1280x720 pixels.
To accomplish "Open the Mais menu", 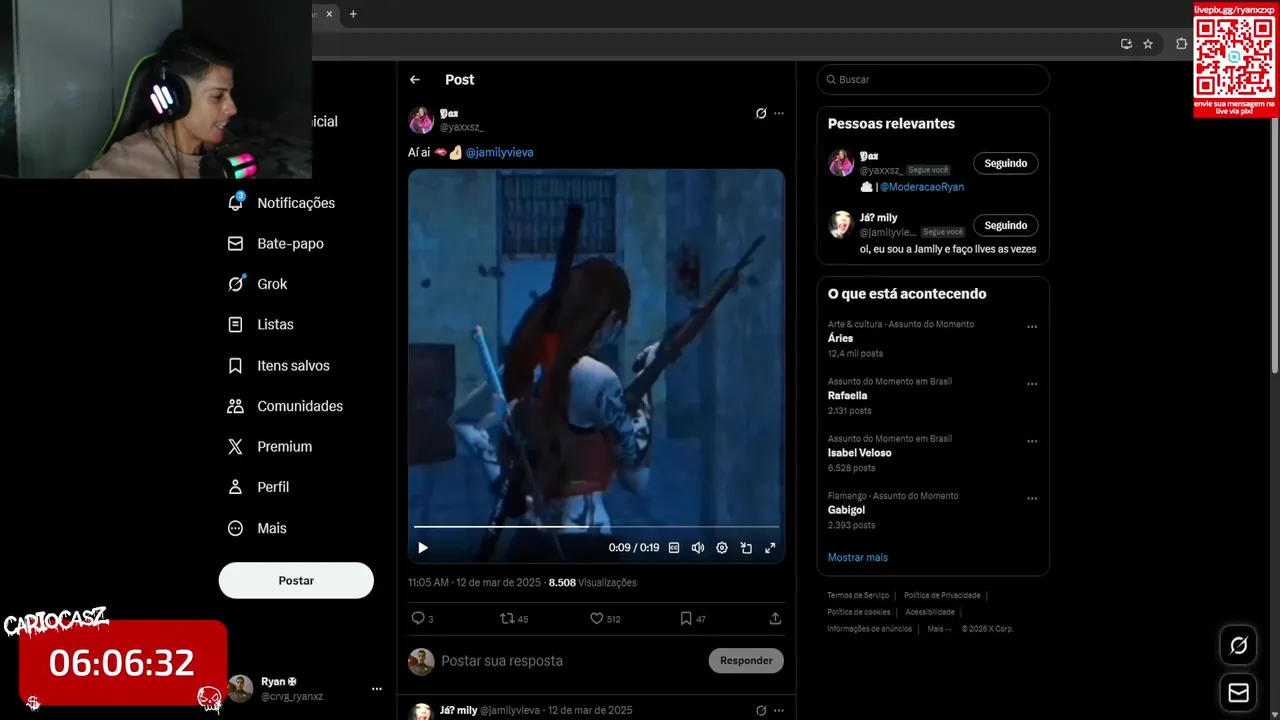I will [x=257, y=528].
